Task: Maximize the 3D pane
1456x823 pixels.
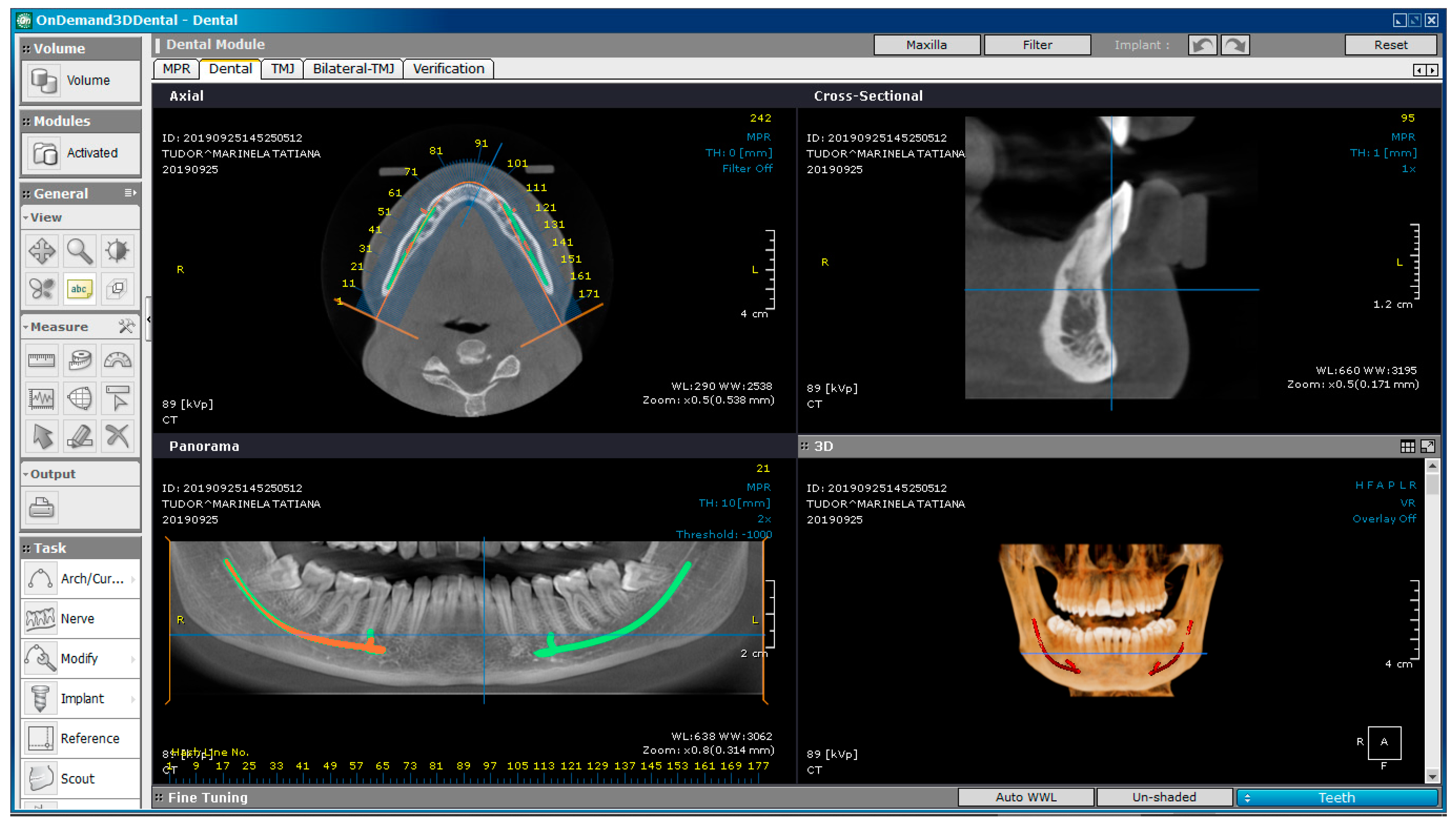Action: tap(1428, 447)
